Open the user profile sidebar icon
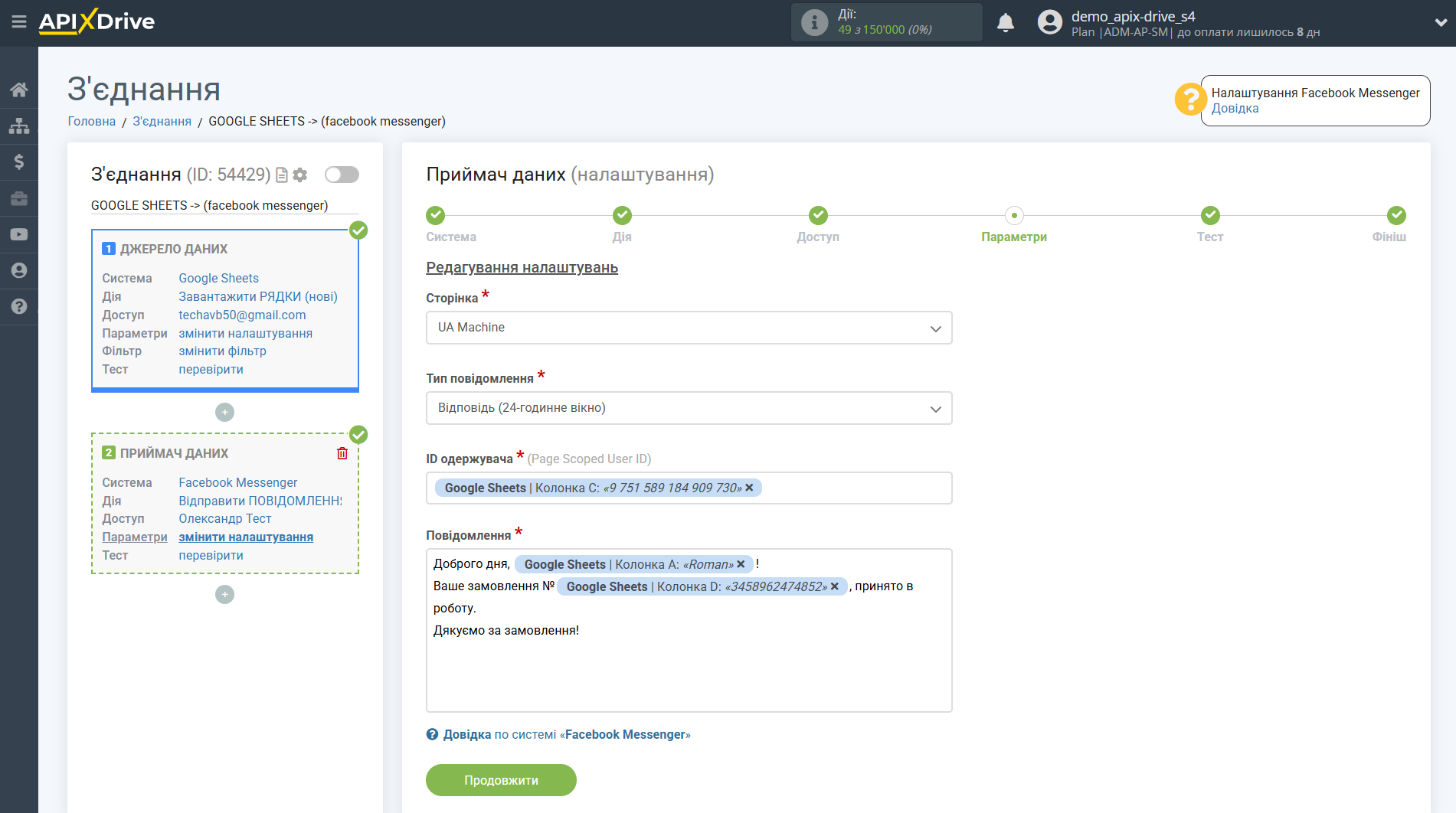 coord(19,270)
